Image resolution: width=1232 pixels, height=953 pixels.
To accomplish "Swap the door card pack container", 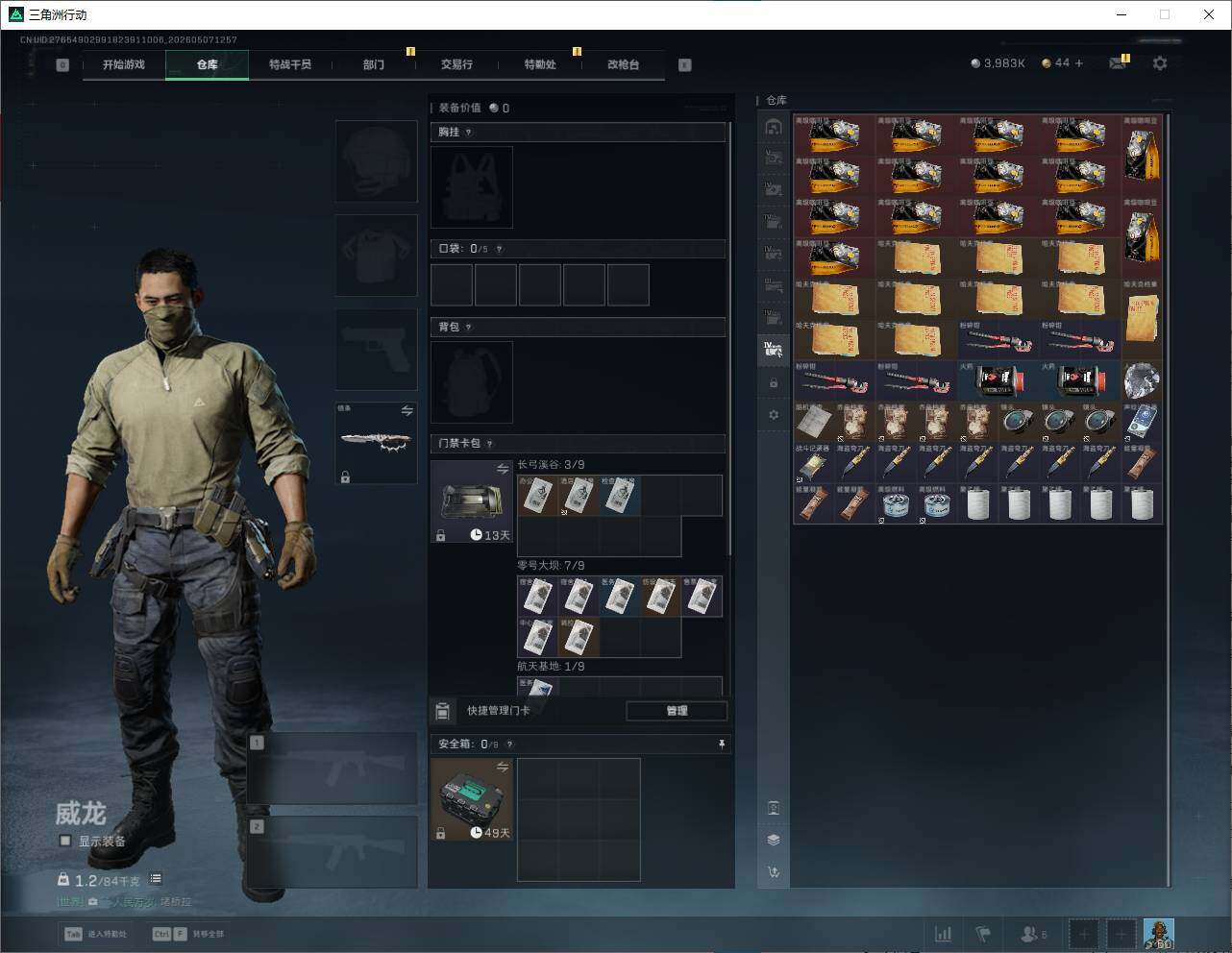I will (x=503, y=469).
